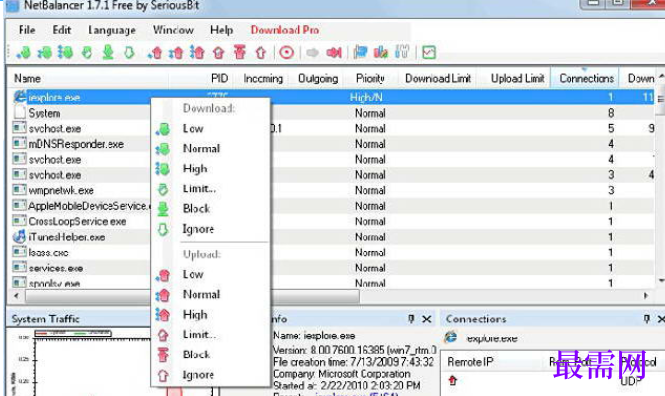Select the iexplore.exe process row
The height and width of the screenshot is (396, 665).
coord(331,98)
